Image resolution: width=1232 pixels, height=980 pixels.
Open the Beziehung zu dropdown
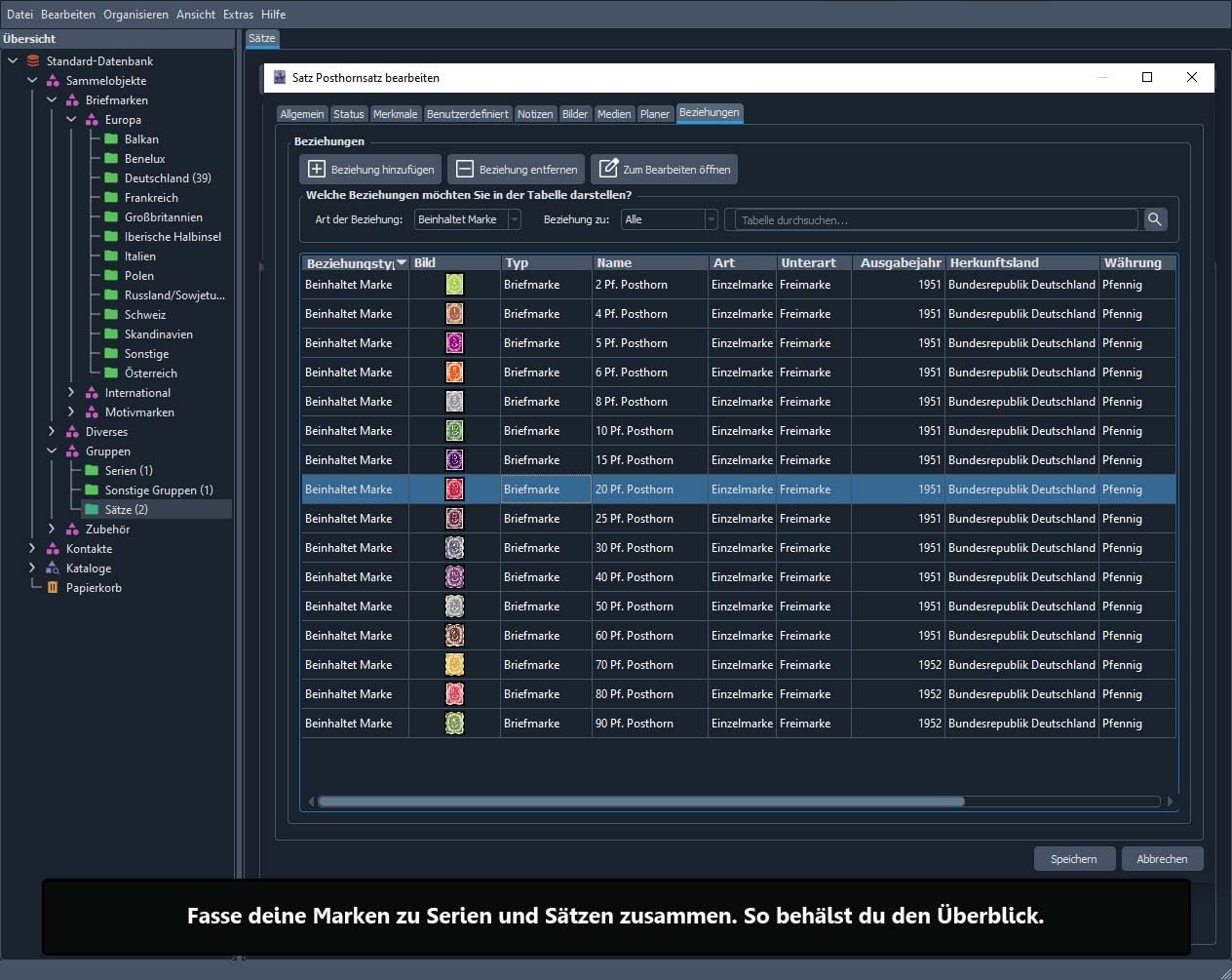click(670, 219)
